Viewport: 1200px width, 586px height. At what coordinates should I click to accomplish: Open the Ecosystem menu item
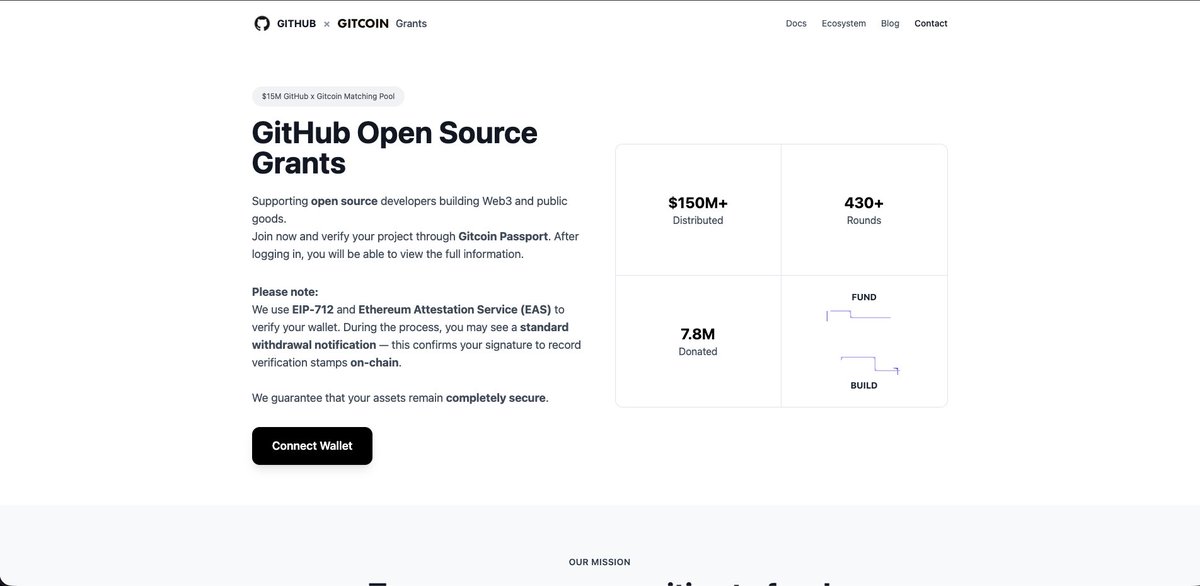point(844,23)
